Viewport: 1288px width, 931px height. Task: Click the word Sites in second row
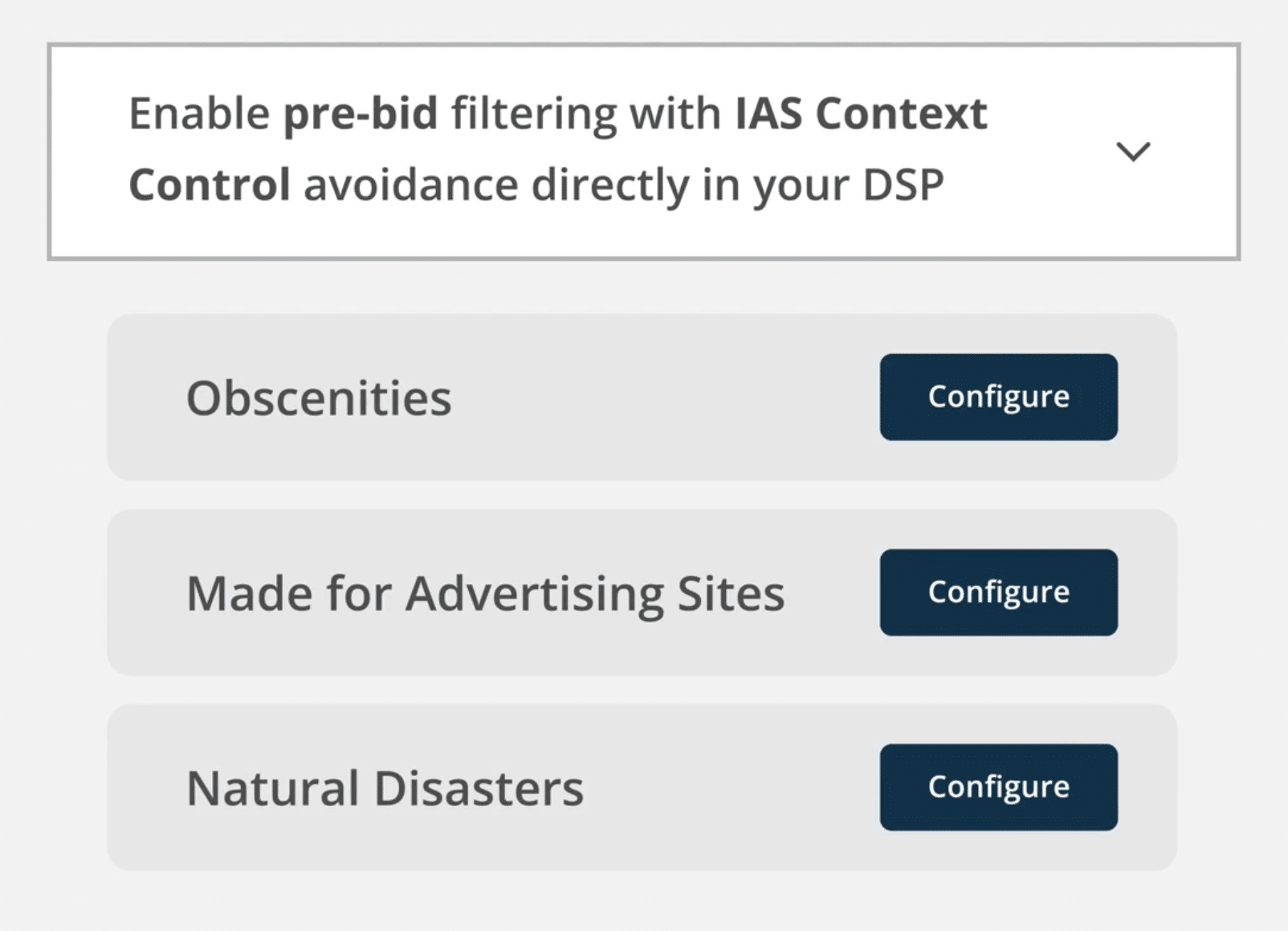click(731, 594)
